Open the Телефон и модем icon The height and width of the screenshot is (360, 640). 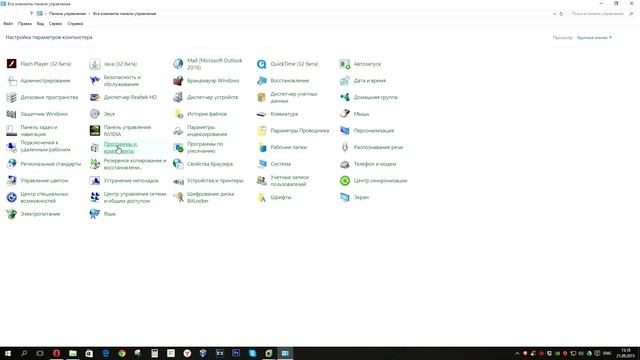coord(344,164)
